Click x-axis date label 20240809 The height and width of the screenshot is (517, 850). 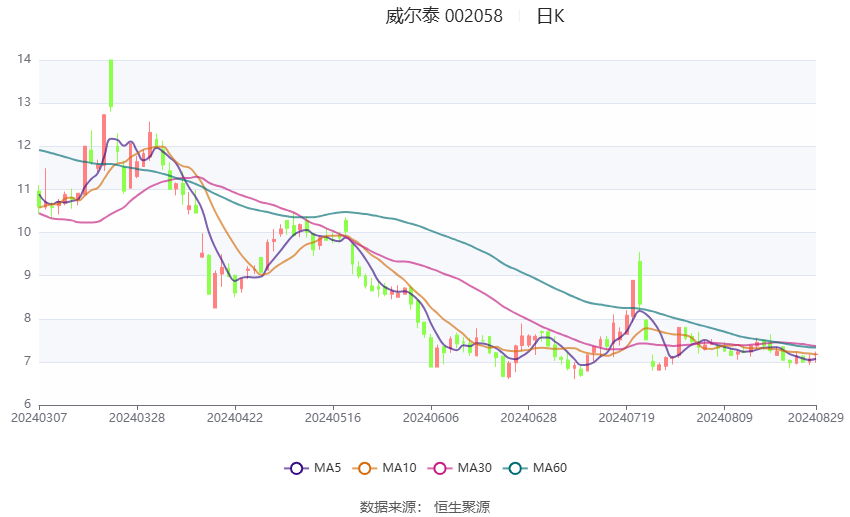[724, 418]
